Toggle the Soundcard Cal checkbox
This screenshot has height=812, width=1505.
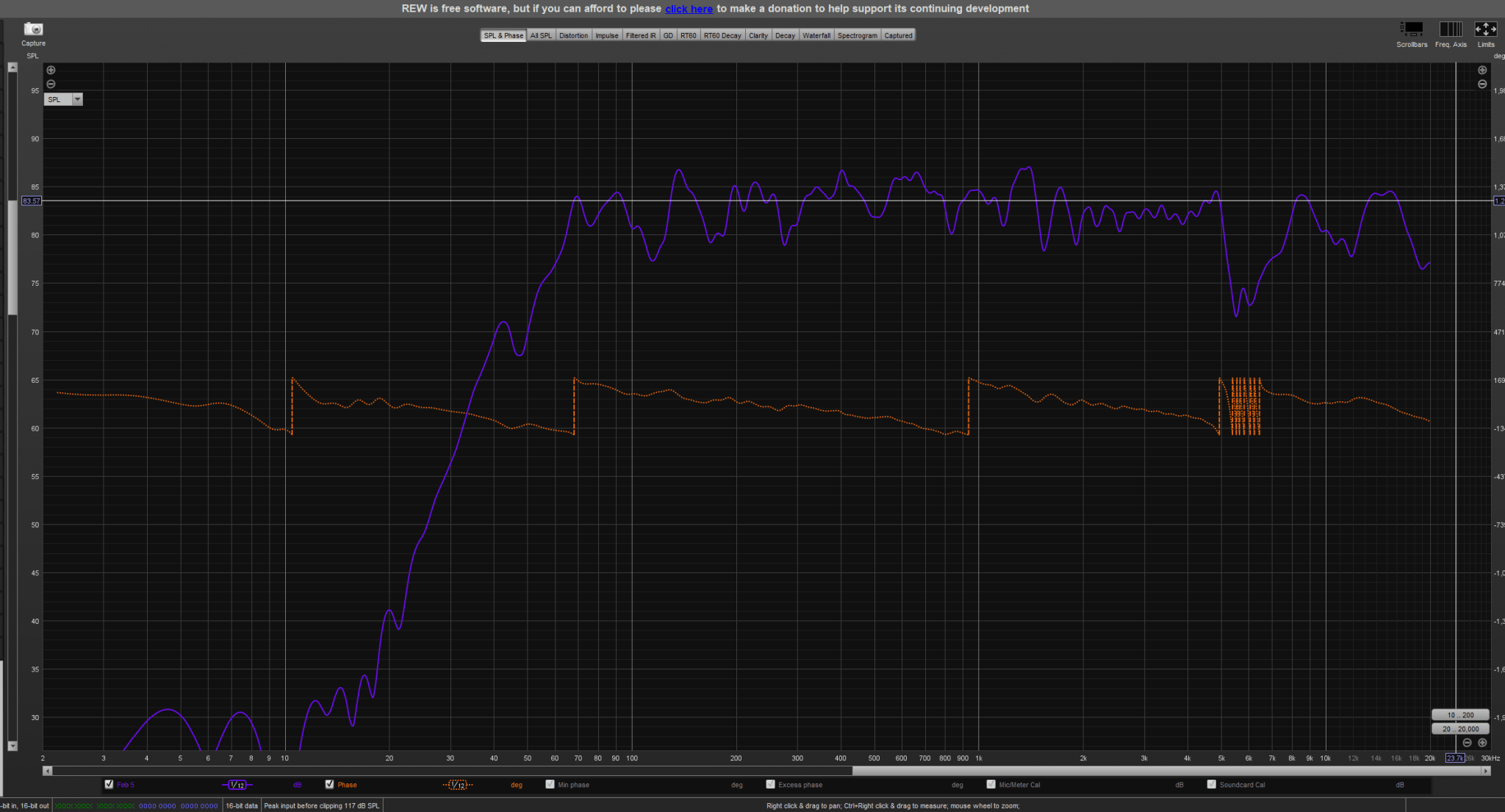1211,784
